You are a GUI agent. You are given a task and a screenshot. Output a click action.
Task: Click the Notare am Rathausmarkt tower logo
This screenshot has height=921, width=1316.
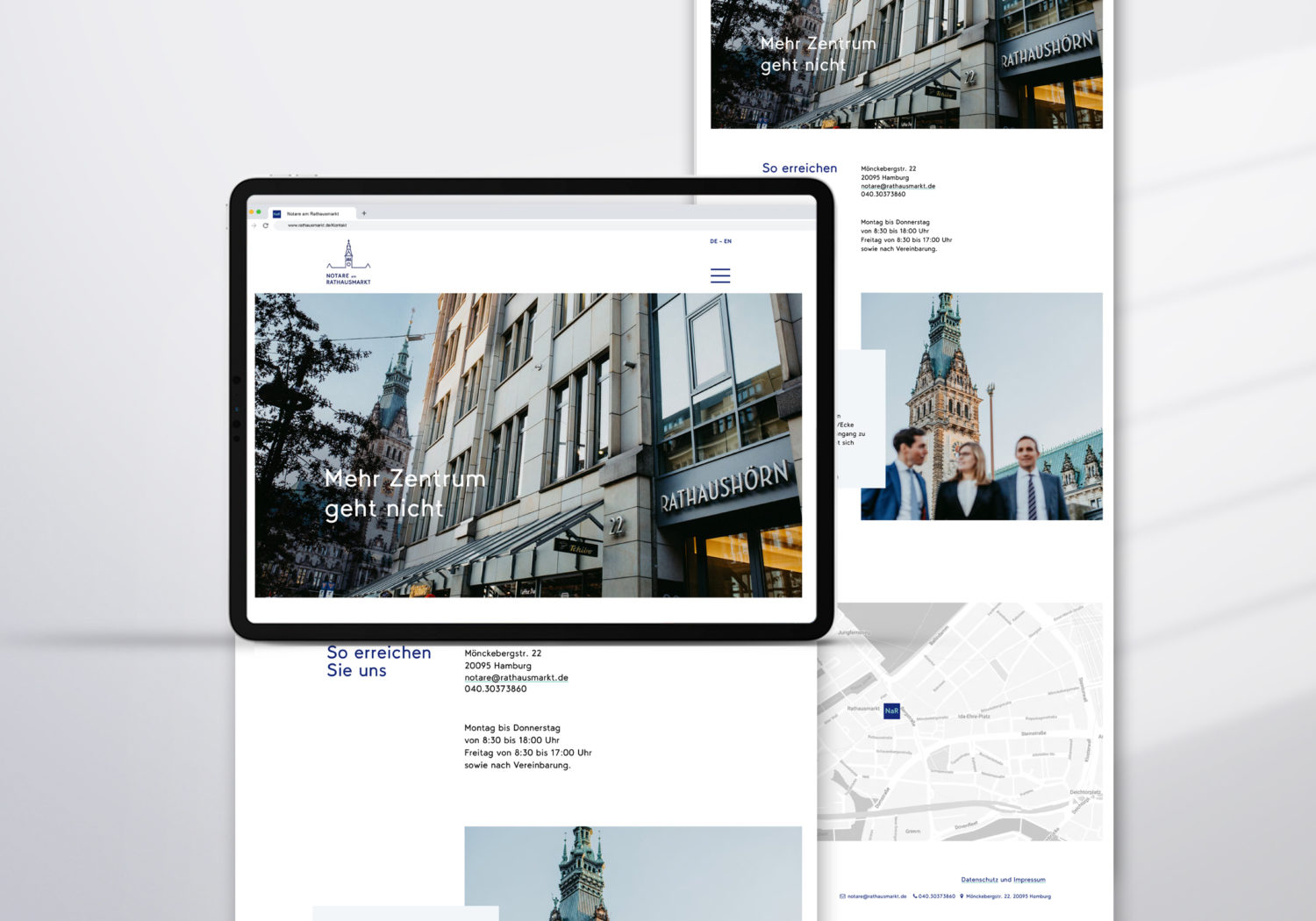pyautogui.click(x=348, y=262)
